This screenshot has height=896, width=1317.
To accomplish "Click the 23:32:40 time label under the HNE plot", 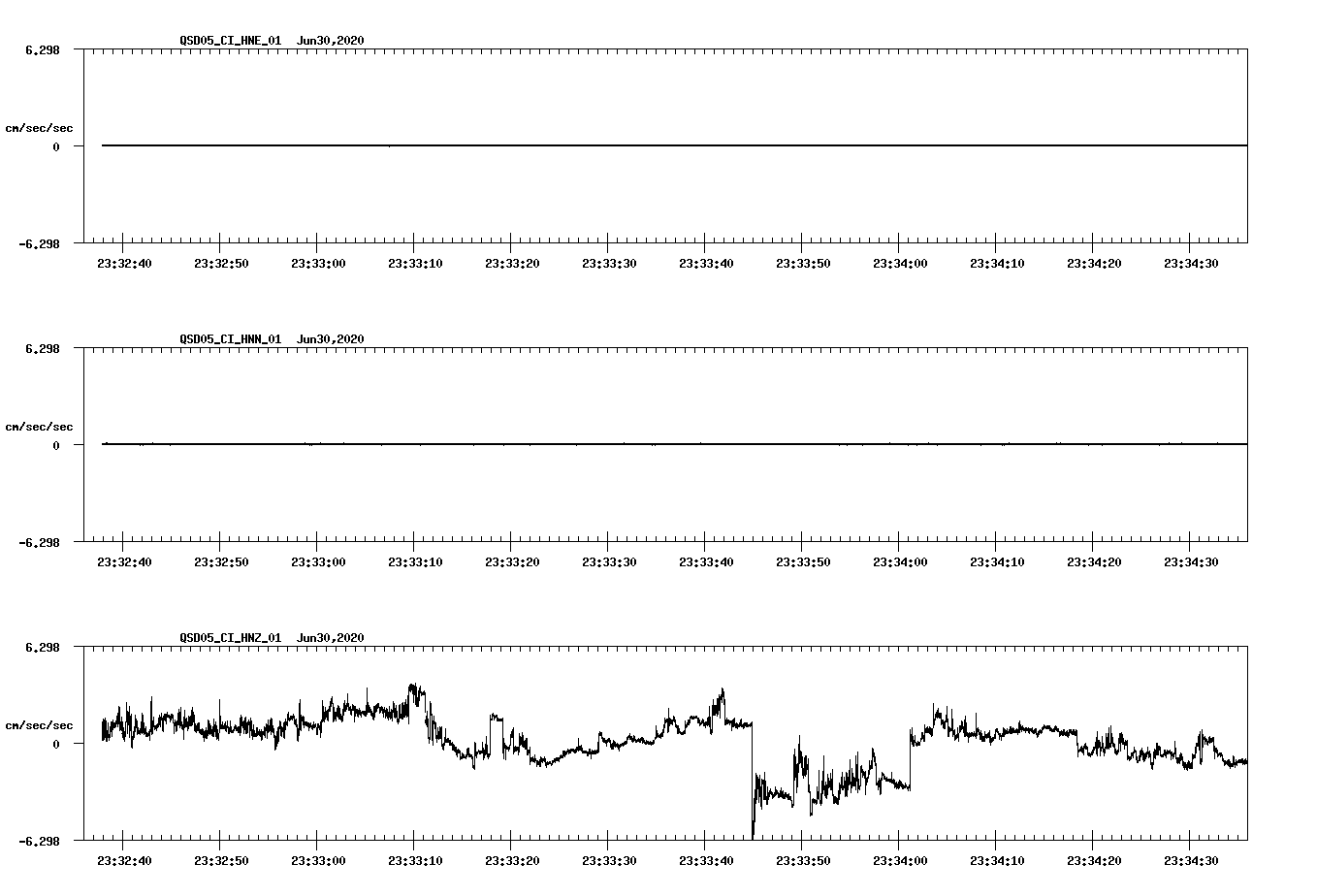I will tap(124, 263).
